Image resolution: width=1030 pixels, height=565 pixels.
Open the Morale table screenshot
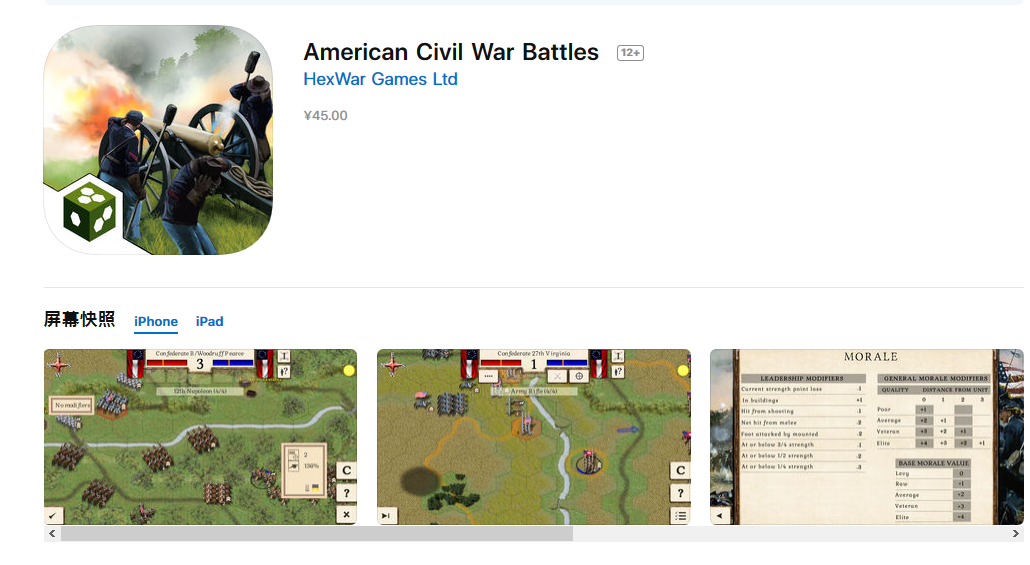point(866,437)
